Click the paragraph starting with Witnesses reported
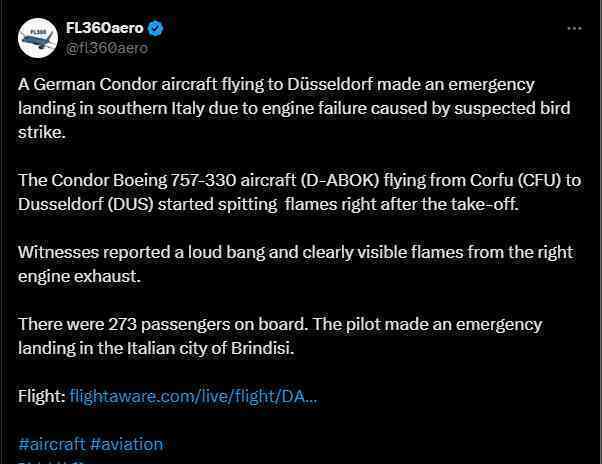The image size is (602, 464). [x=296, y=264]
